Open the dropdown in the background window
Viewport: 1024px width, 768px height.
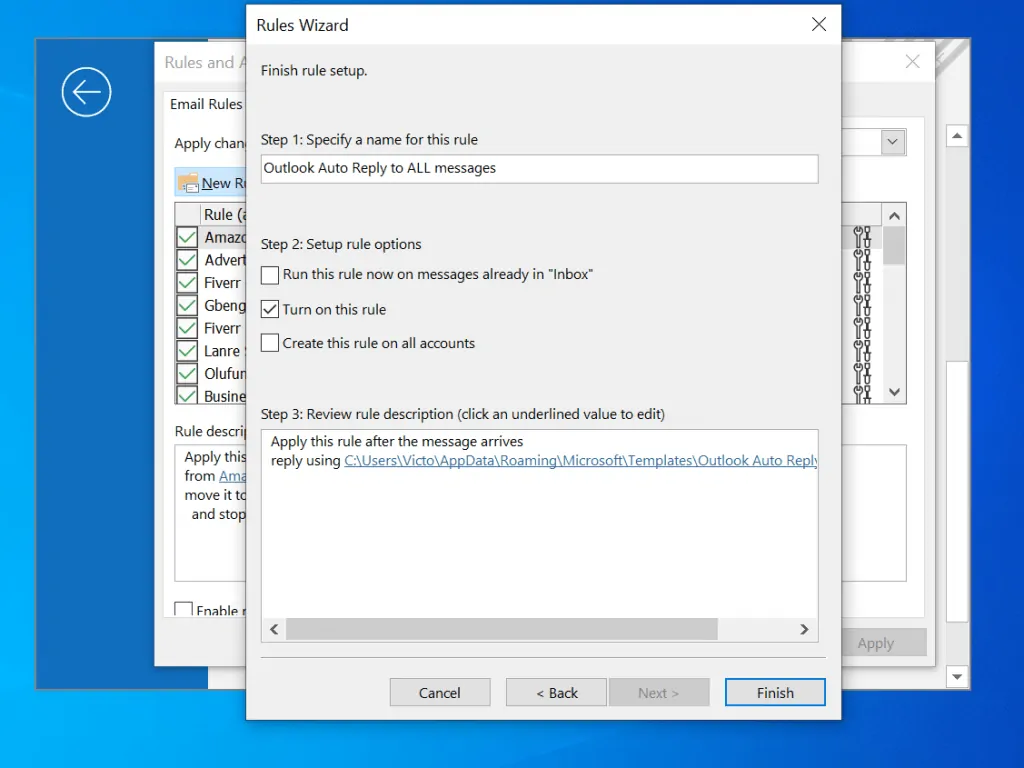pos(893,142)
